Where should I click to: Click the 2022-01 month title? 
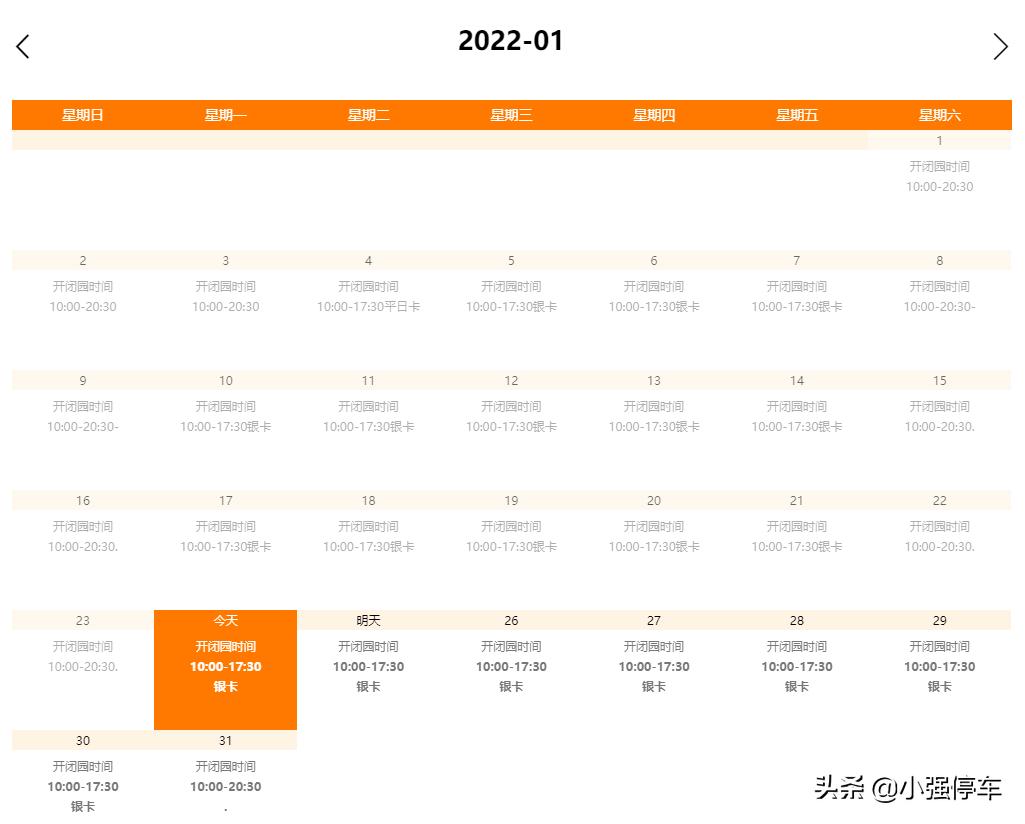pyautogui.click(x=512, y=41)
